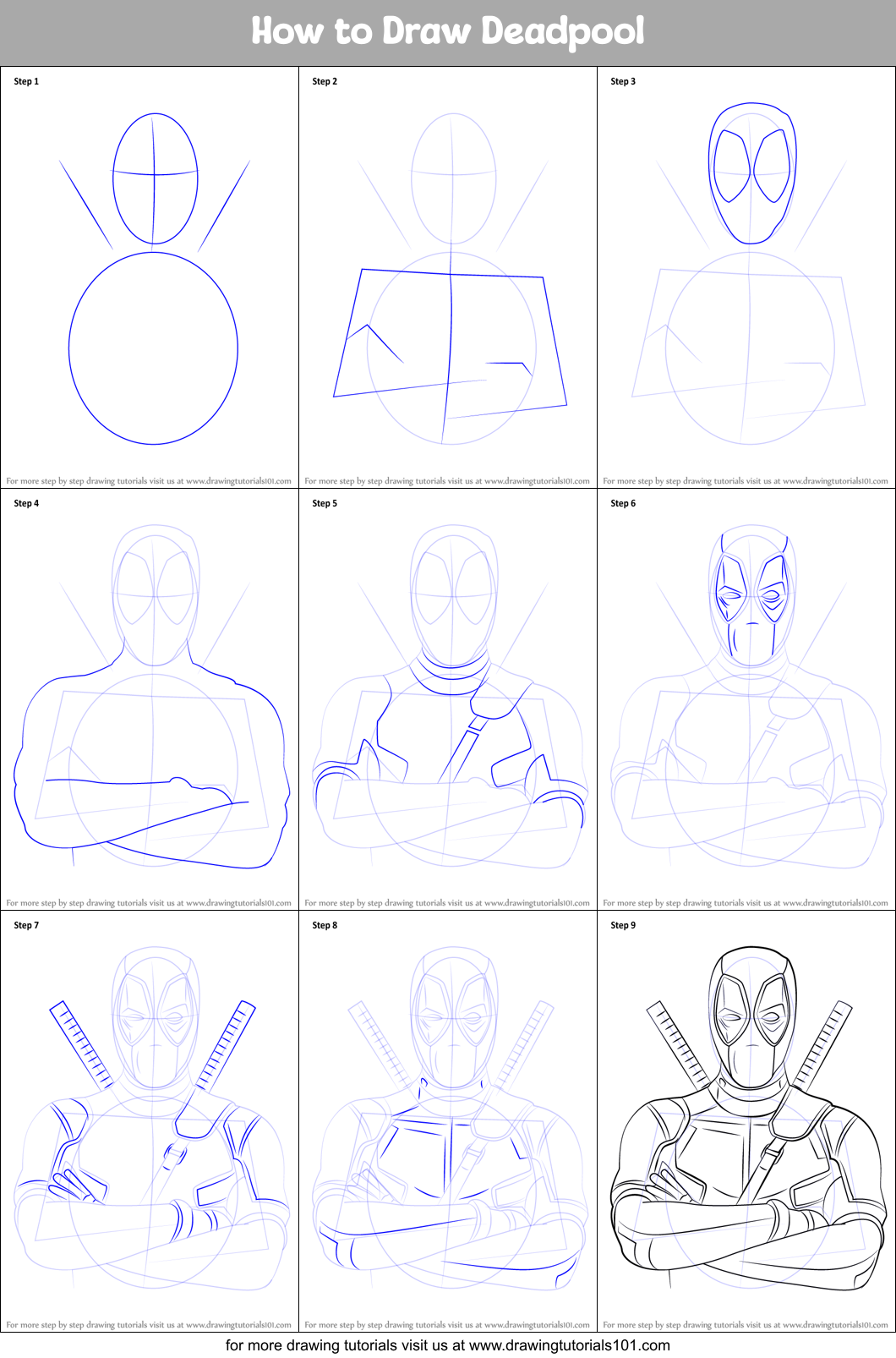The image size is (896, 1358).
Task: Click the "Step 1" label
Action: tap(26, 81)
